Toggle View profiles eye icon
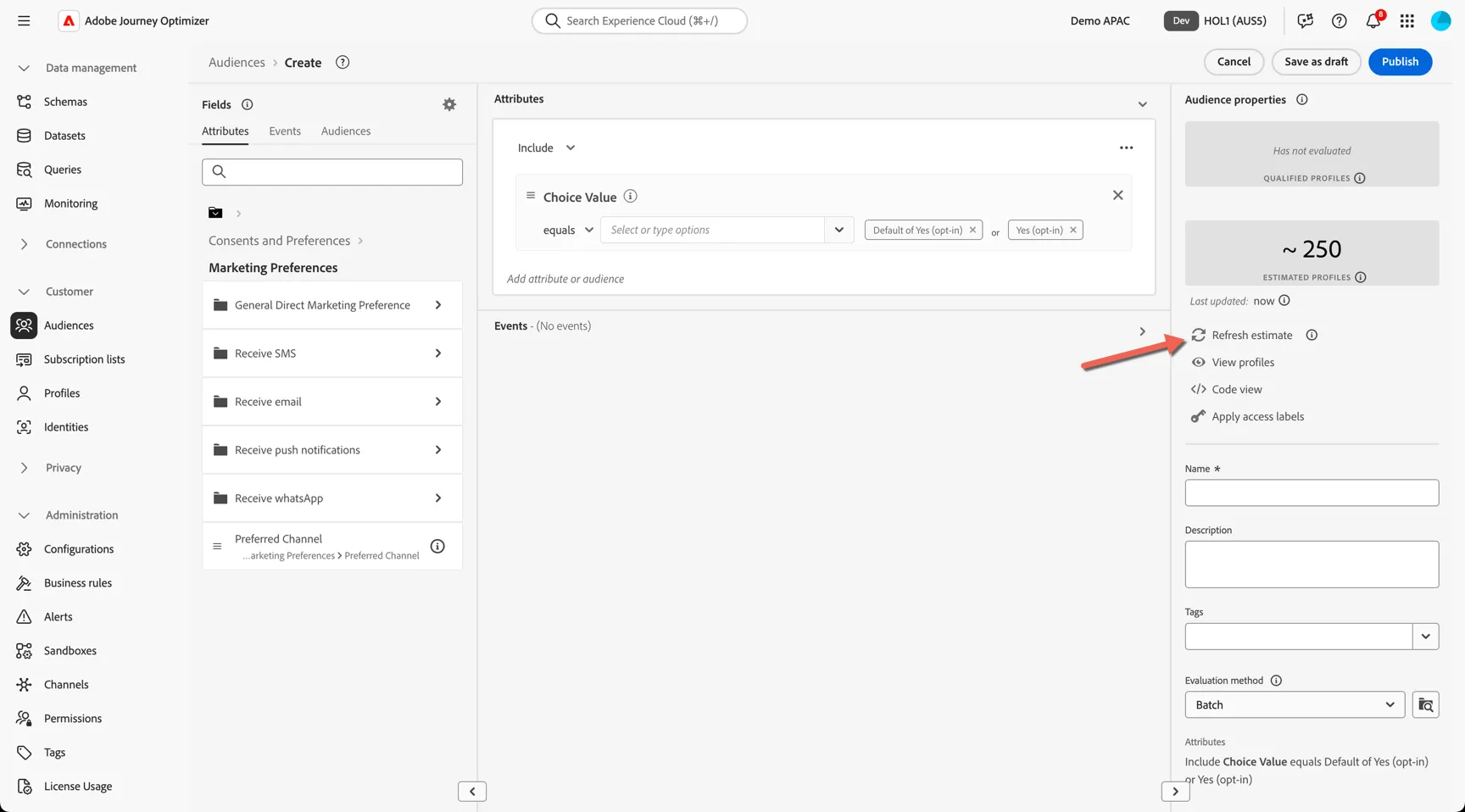The width and height of the screenshot is (1465, 812). [x=1198, y=362]
